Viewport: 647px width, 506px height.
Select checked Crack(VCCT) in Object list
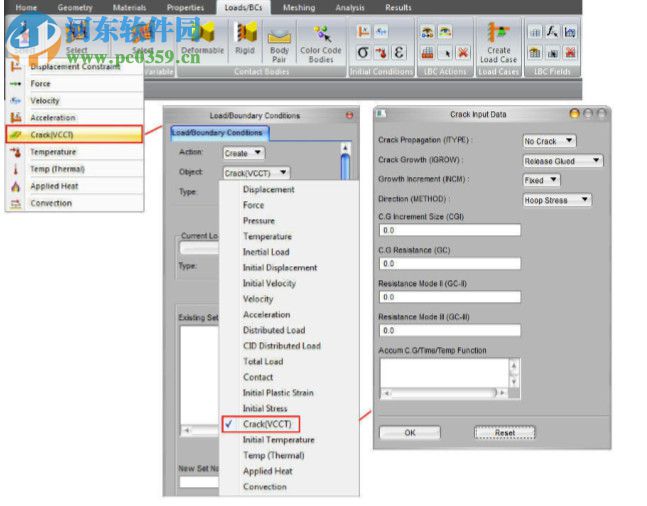pyautogui.click(x=261, y=424)
